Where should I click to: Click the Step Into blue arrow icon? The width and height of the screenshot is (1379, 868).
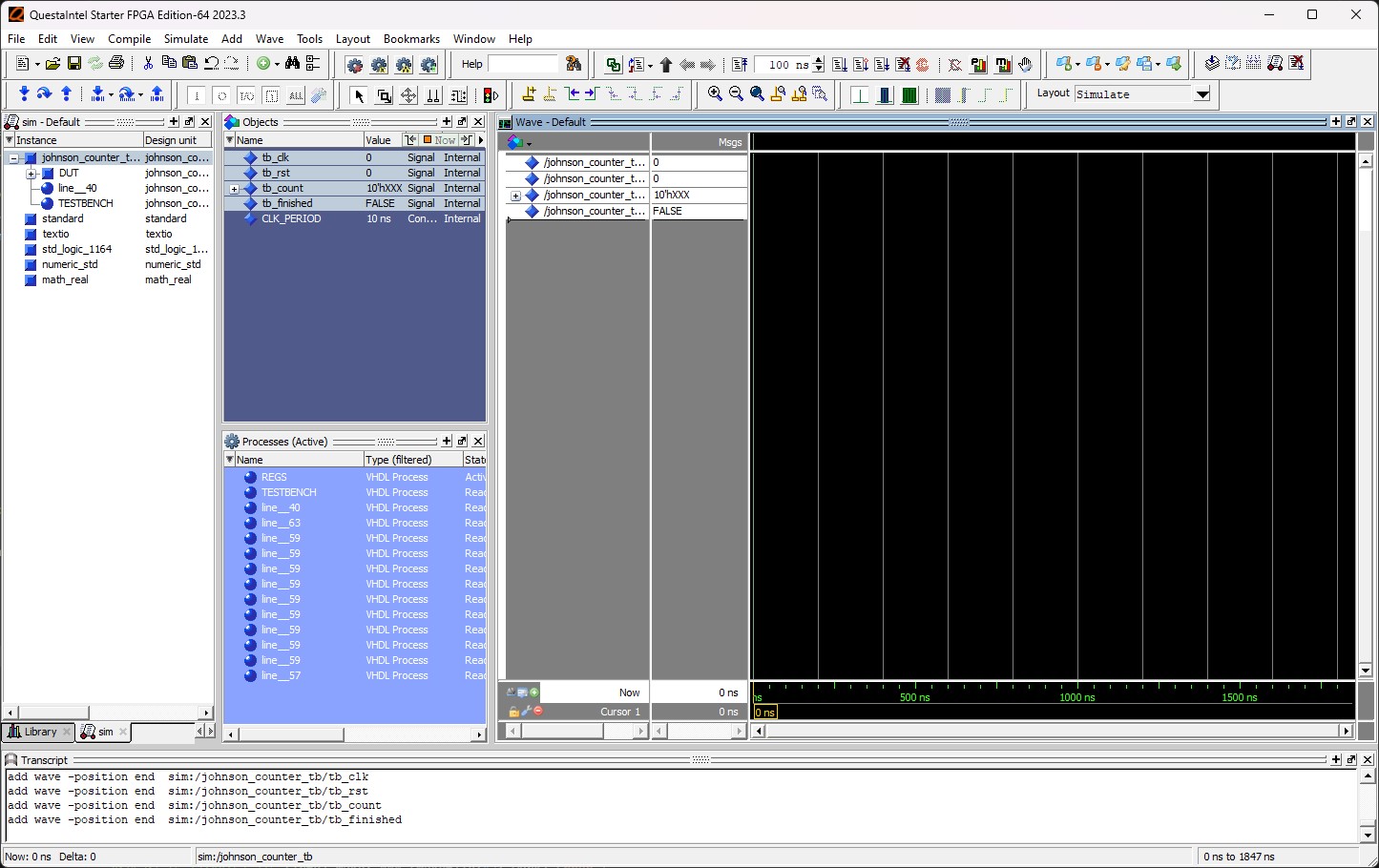click(24, 94)
